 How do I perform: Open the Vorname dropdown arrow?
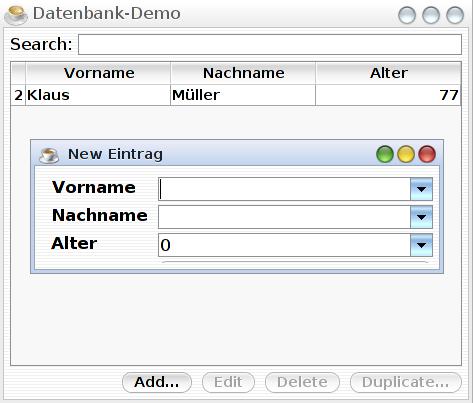[421, 189]
